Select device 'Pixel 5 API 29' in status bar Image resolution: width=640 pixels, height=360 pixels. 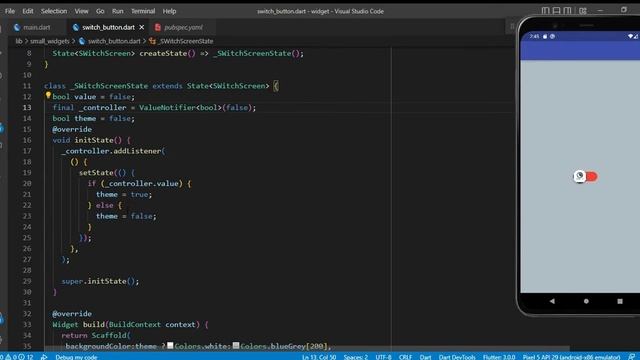571,357
